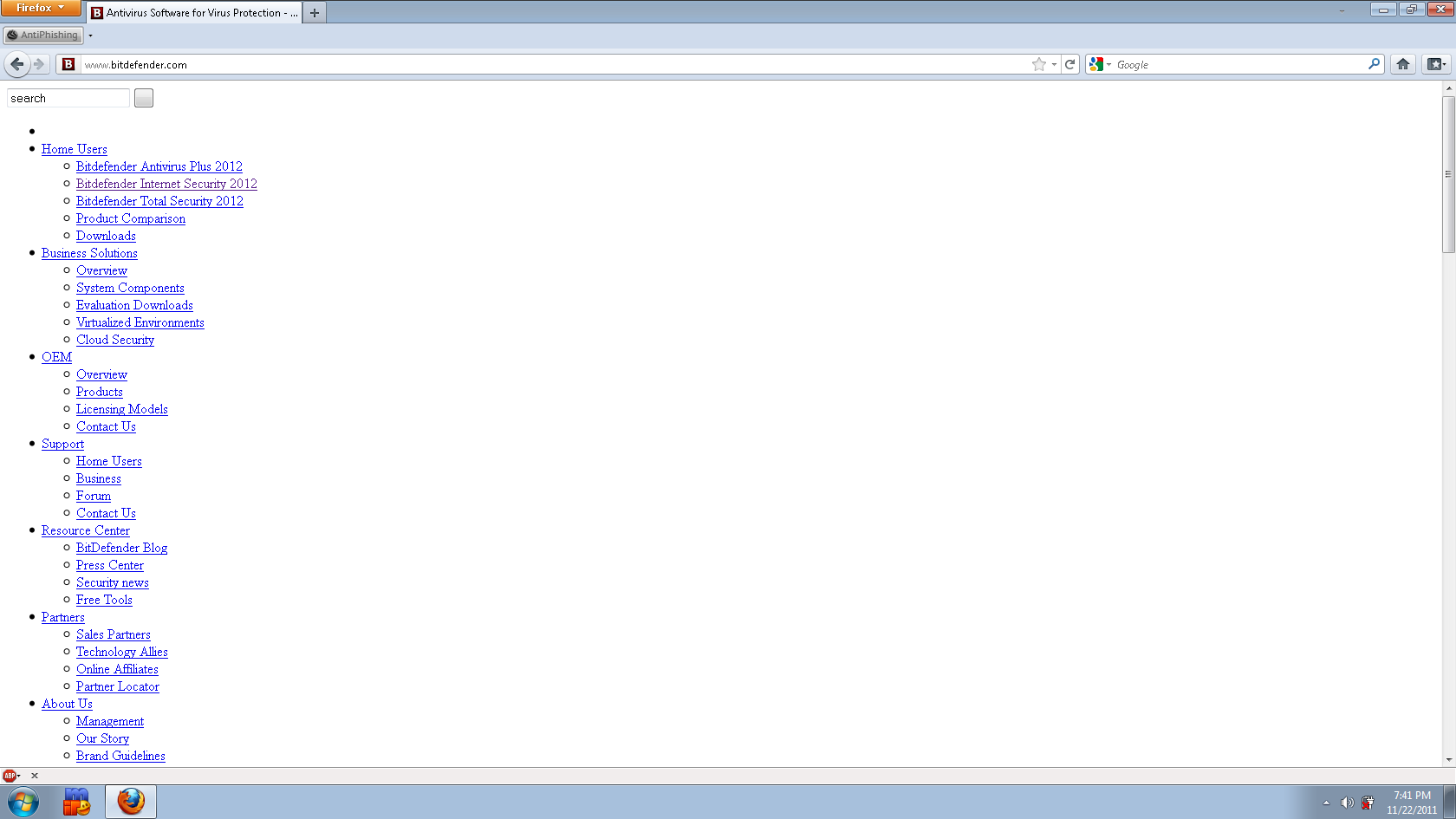Select the Antivirus Software for Virus Protection tab
This screenshot has height=819, width=1456.
(194, 13)
